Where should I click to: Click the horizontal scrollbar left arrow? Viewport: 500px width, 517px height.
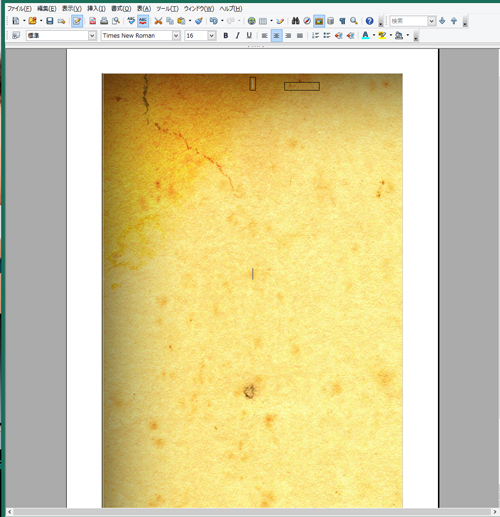pyautogui.click(x=10, y=512)
